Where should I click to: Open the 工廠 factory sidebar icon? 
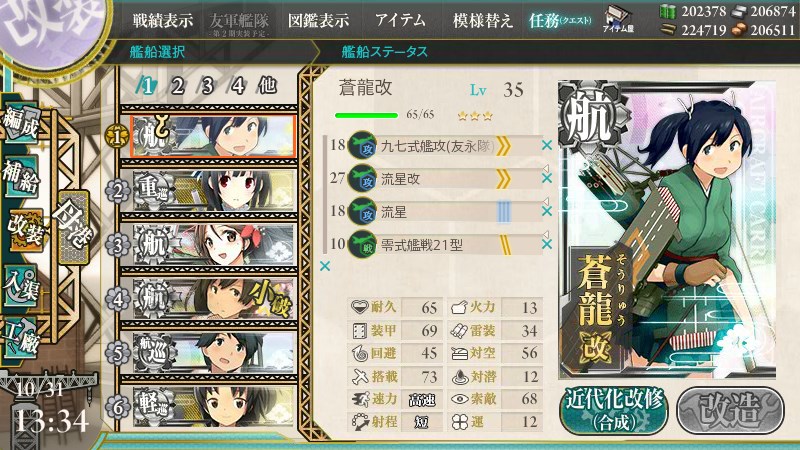[21, 337]
